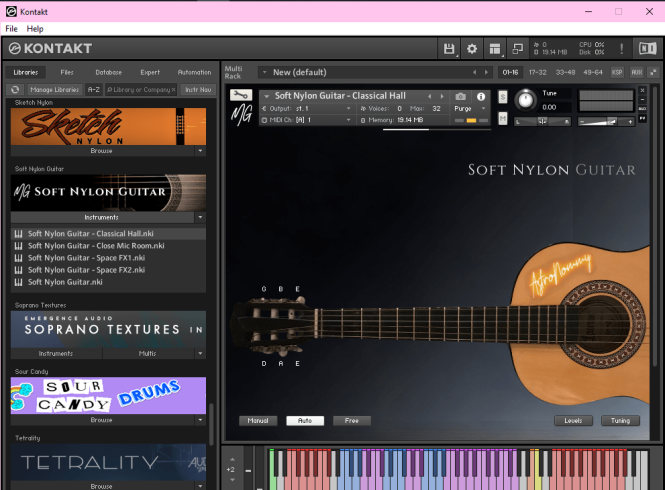Toggle the Instr Nav pane button
The width and height of the screenshot is (665, 490).
[x=198, y=90]
